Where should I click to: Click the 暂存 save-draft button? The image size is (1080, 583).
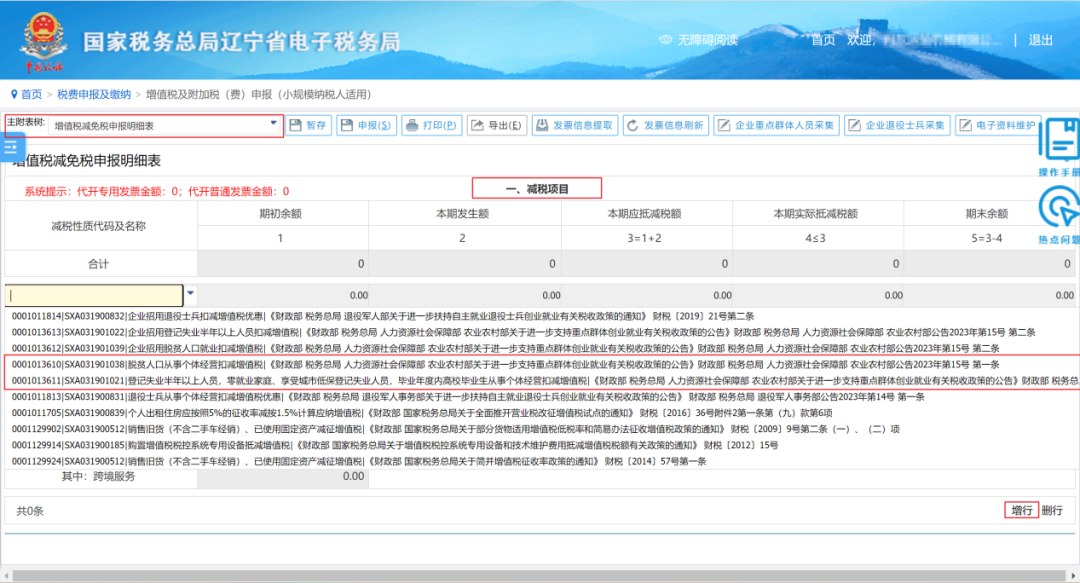[x=309, y=125]
